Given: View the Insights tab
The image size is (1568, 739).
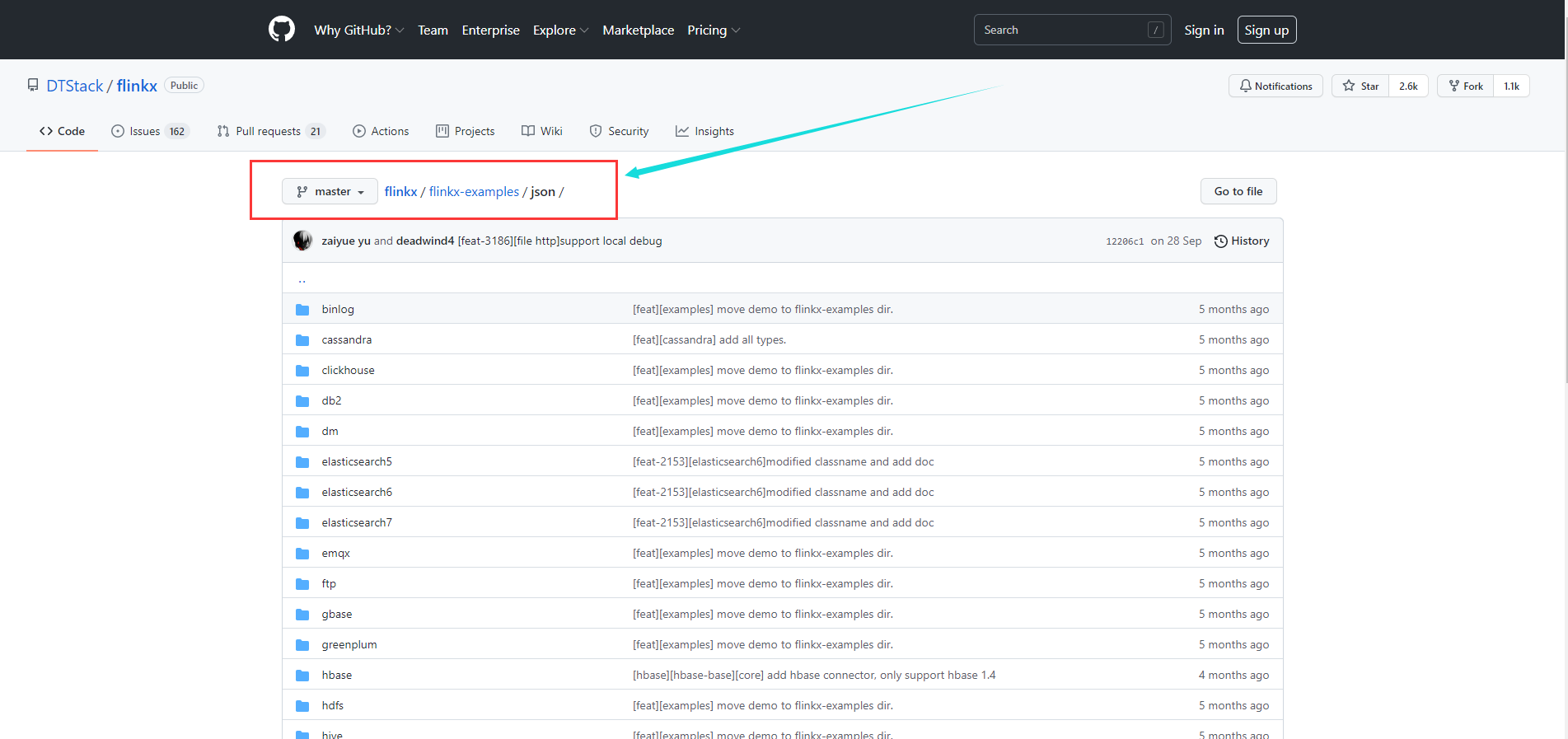Looking at the screenshot, I should 704,131.
